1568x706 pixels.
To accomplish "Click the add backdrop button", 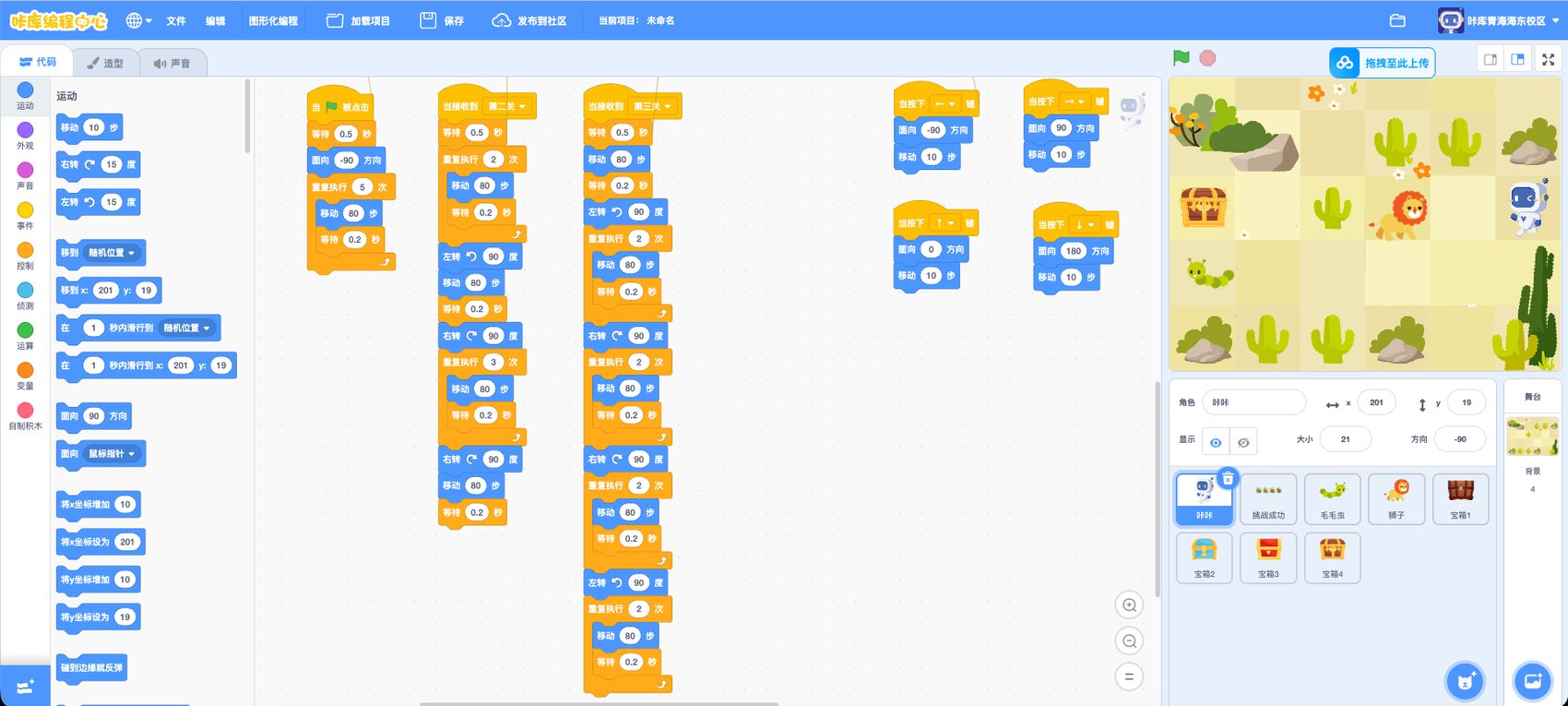I will 1533,681.
